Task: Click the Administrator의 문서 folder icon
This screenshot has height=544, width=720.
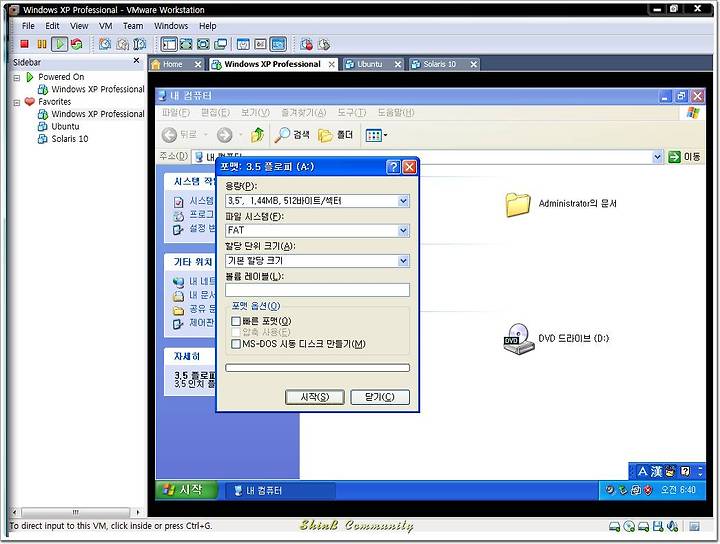Action: (518, 204)
